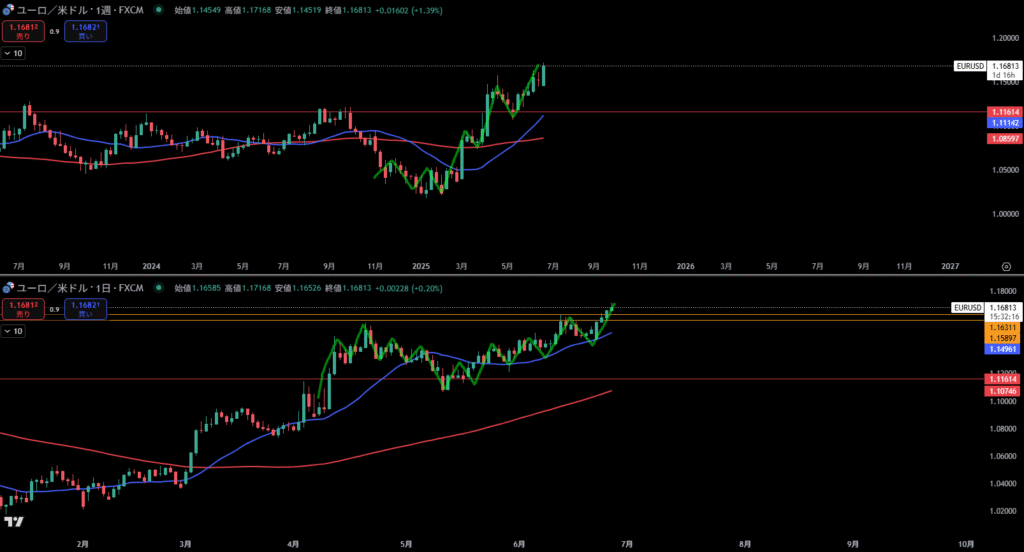Click the green market status dot on daily chart

(159, 287)
